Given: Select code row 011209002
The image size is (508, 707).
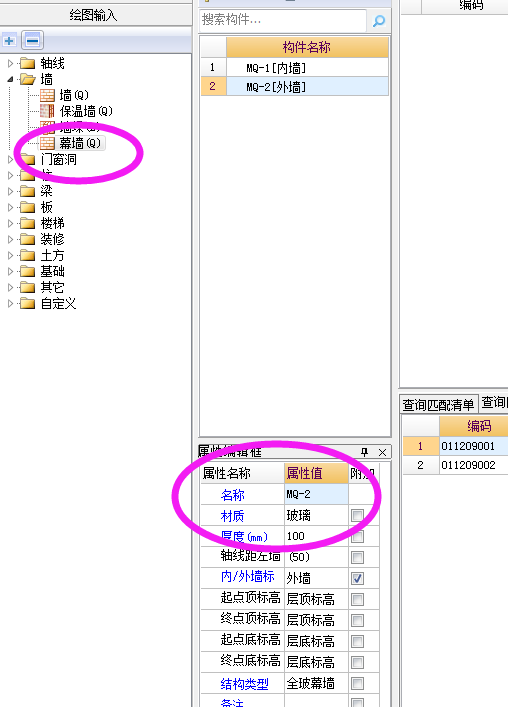Looking at the screenshot, I should click(x=455, y=465).
